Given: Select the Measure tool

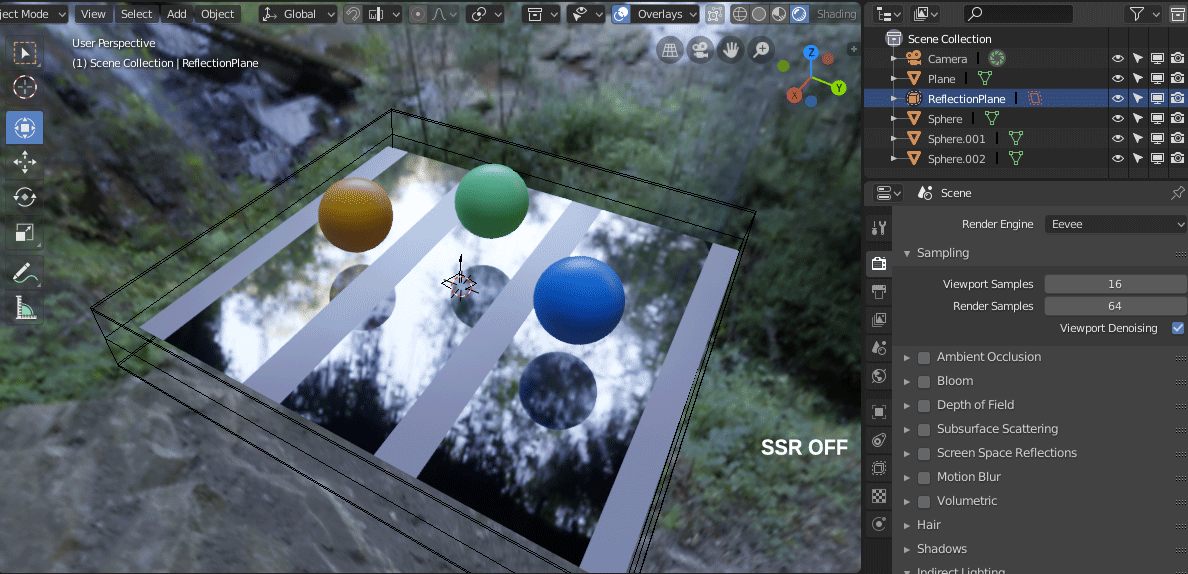Looking at the screenshot, I should [x=25, y=307].
